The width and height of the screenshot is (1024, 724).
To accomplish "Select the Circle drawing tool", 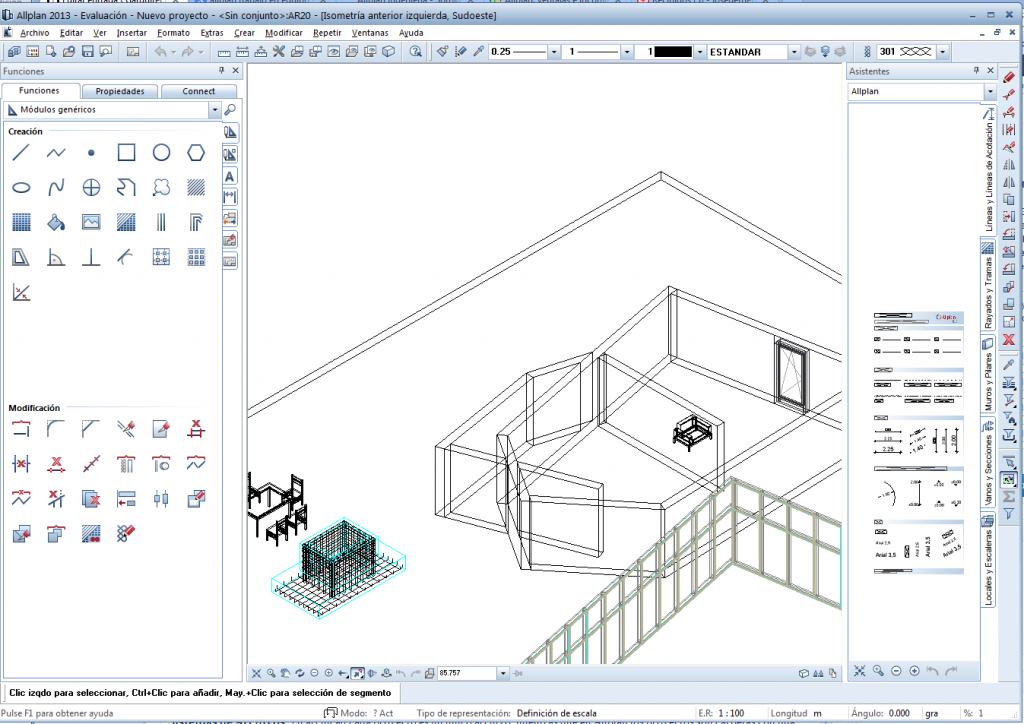I will click(161, 152).
